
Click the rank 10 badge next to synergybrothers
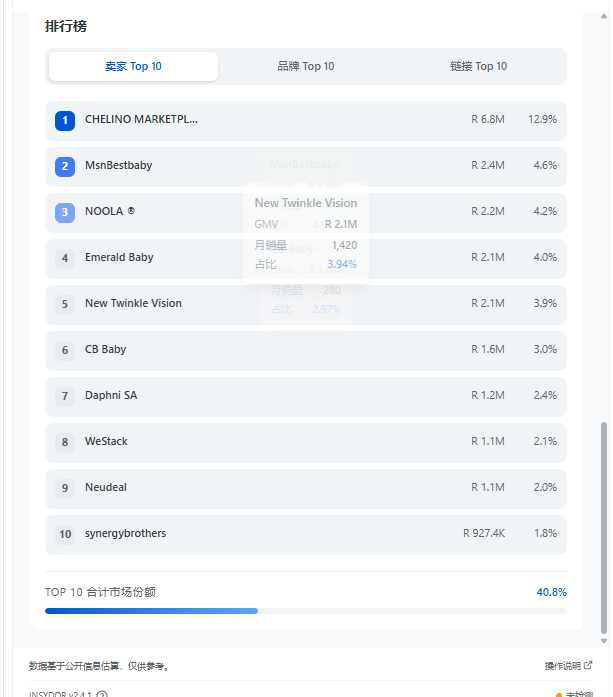coord(65,534)
